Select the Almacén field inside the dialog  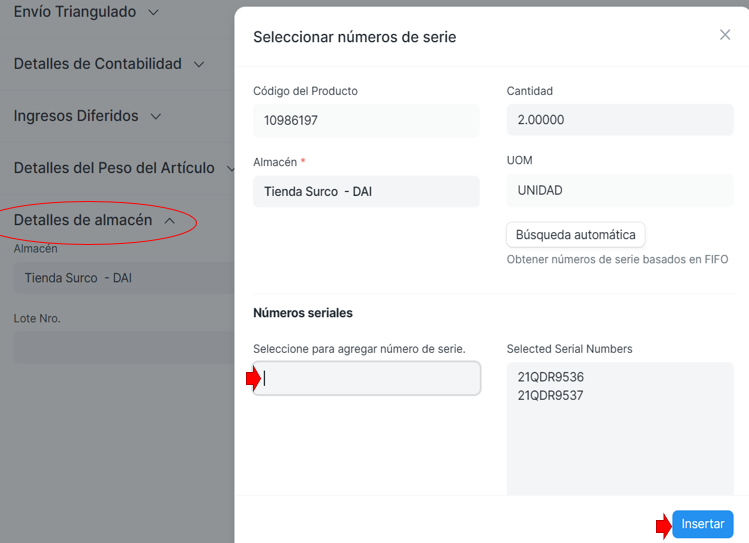point(366,191)
